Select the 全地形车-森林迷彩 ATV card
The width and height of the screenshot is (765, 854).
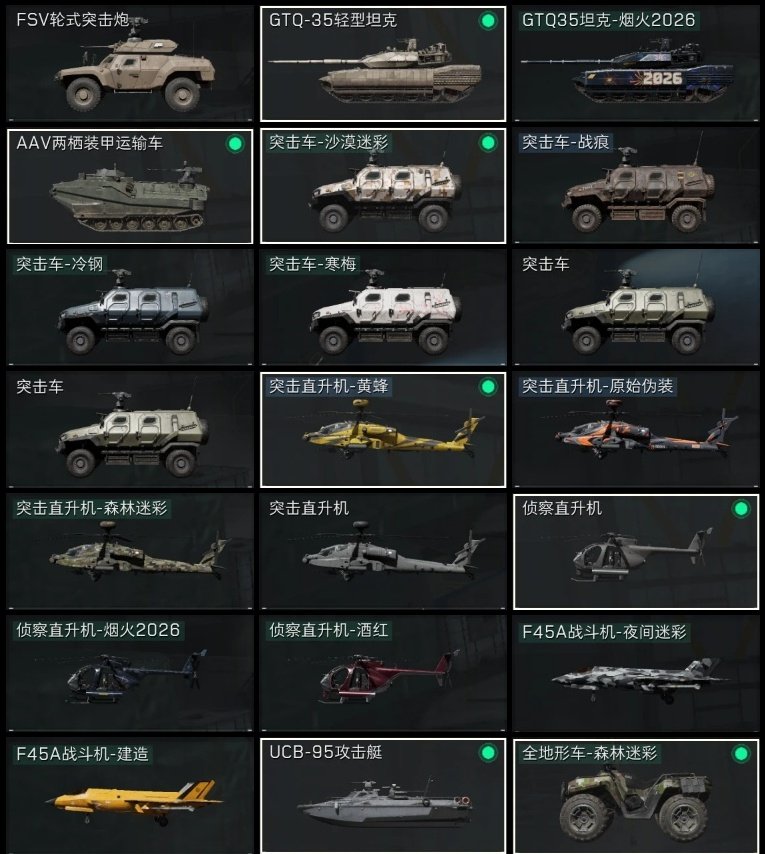pos(636,796)
